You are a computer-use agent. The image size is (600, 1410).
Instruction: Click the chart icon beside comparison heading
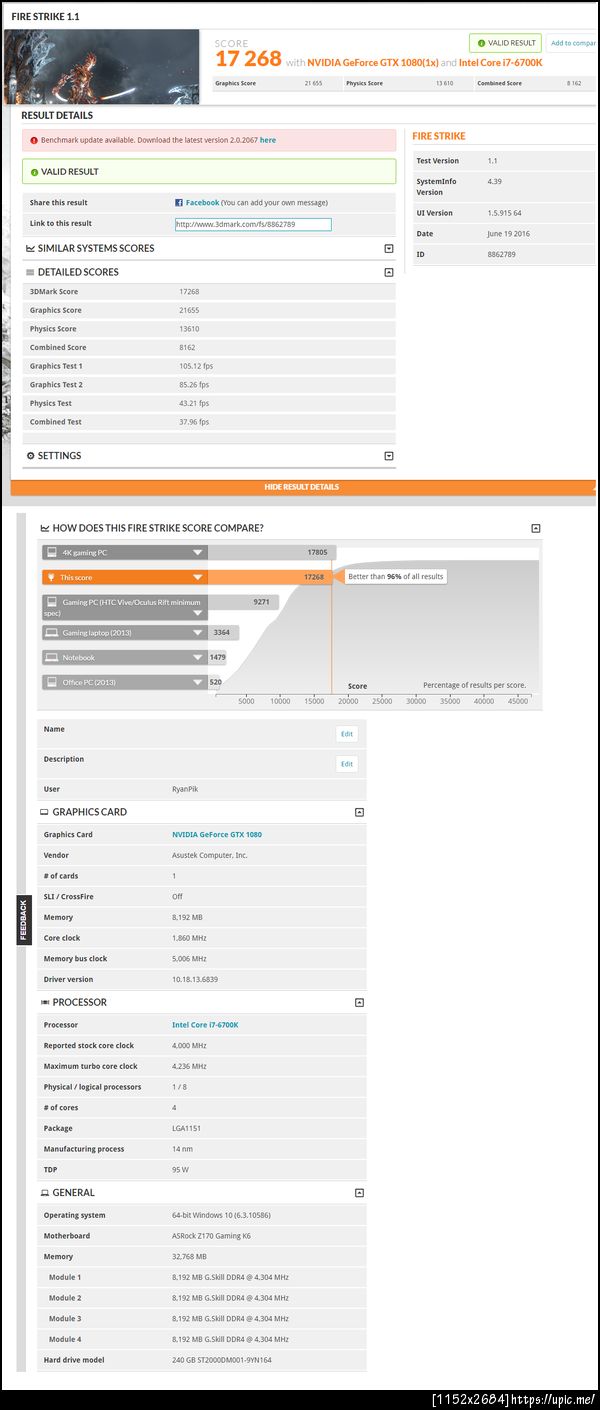click(x=45, y=528)
